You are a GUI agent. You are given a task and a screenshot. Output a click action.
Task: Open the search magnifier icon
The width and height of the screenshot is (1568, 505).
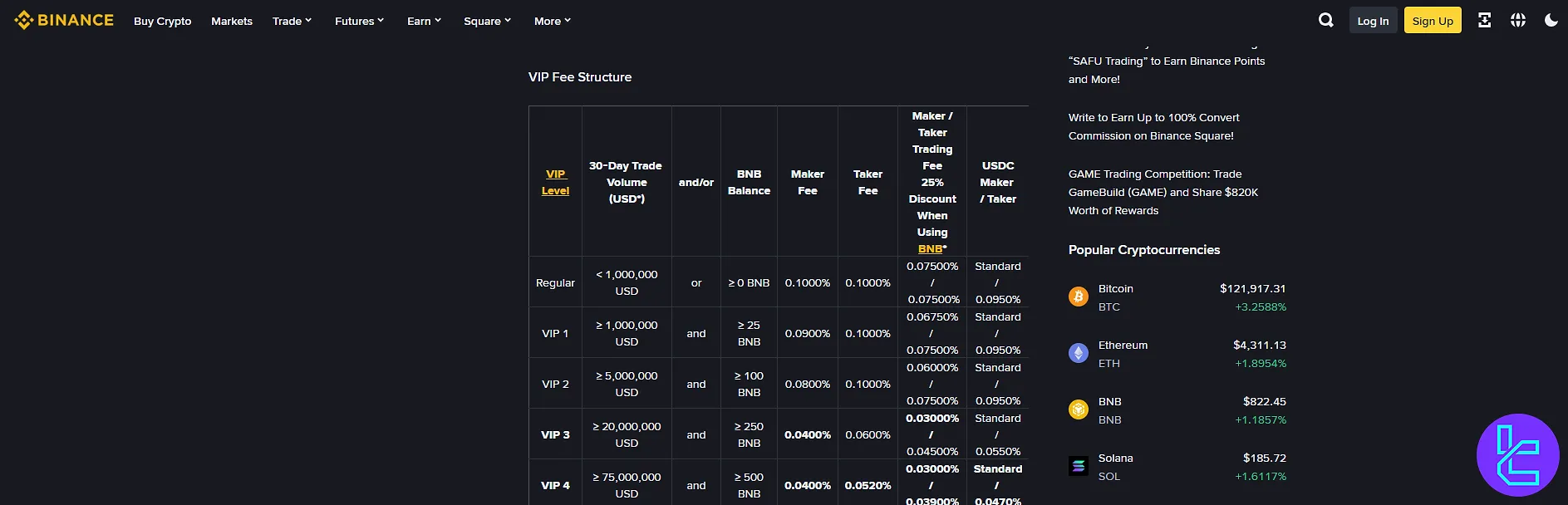pyautogui.click(x=1326, y=20)
